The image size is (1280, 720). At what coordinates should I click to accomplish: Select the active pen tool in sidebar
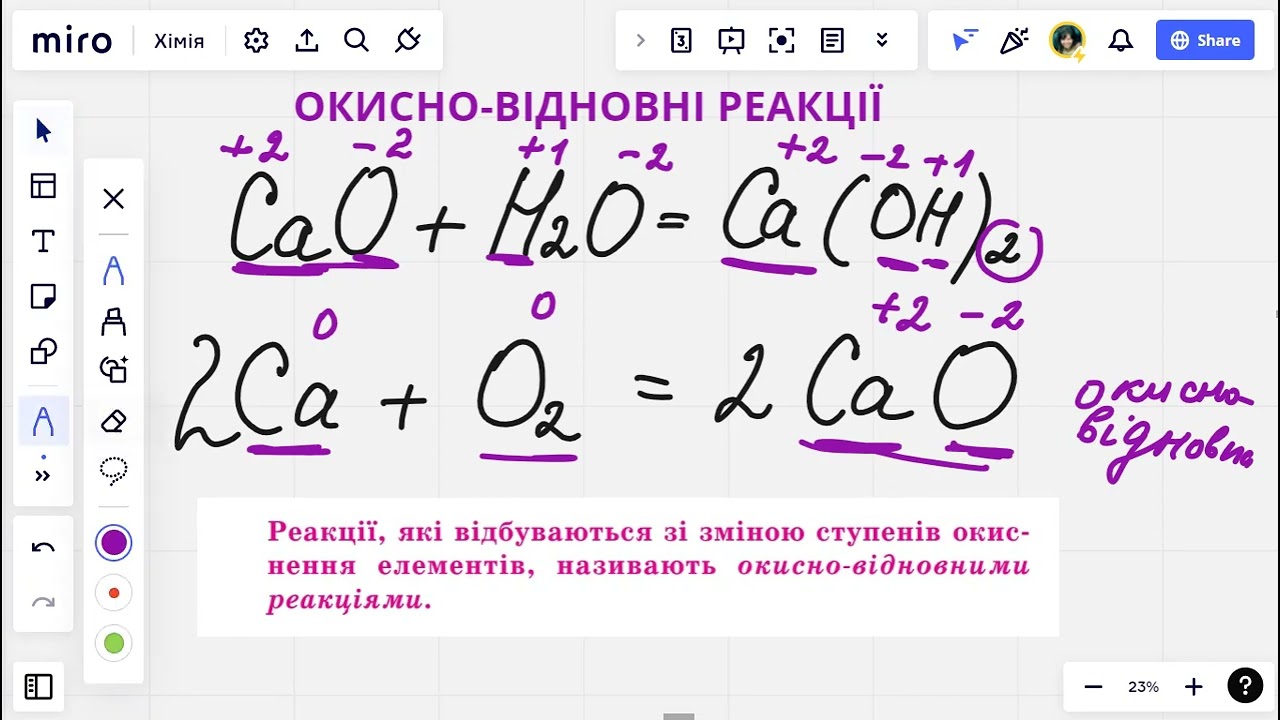(43, 422)
